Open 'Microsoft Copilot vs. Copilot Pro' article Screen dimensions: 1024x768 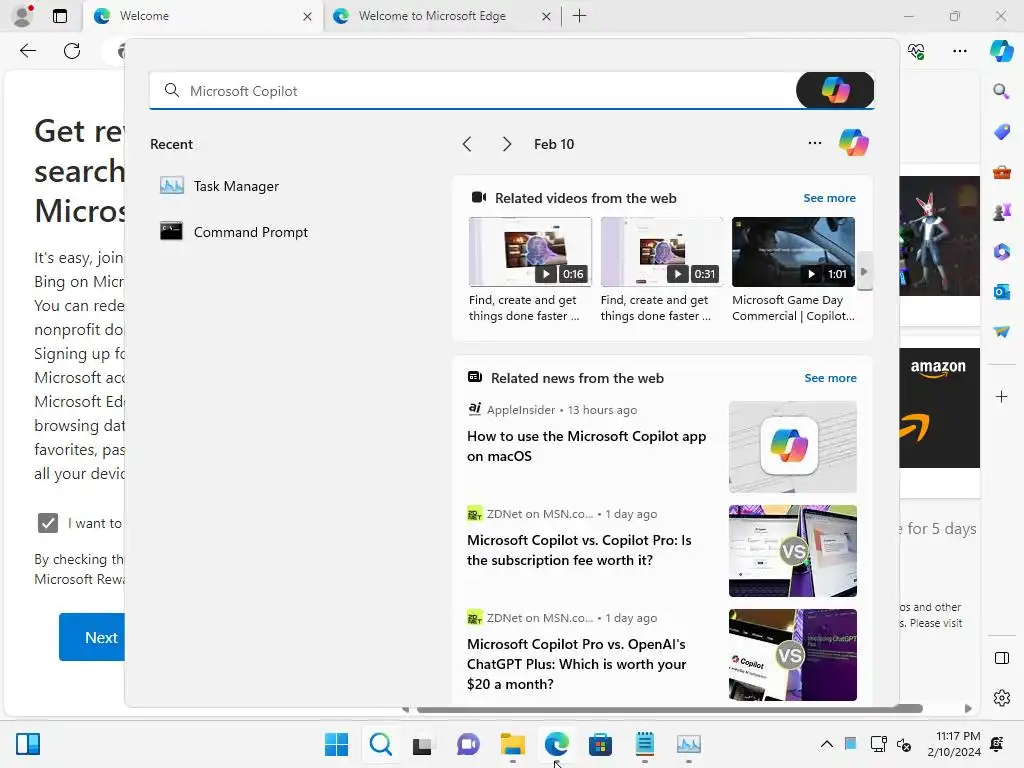pyautogui.click(x=579, y=550)
